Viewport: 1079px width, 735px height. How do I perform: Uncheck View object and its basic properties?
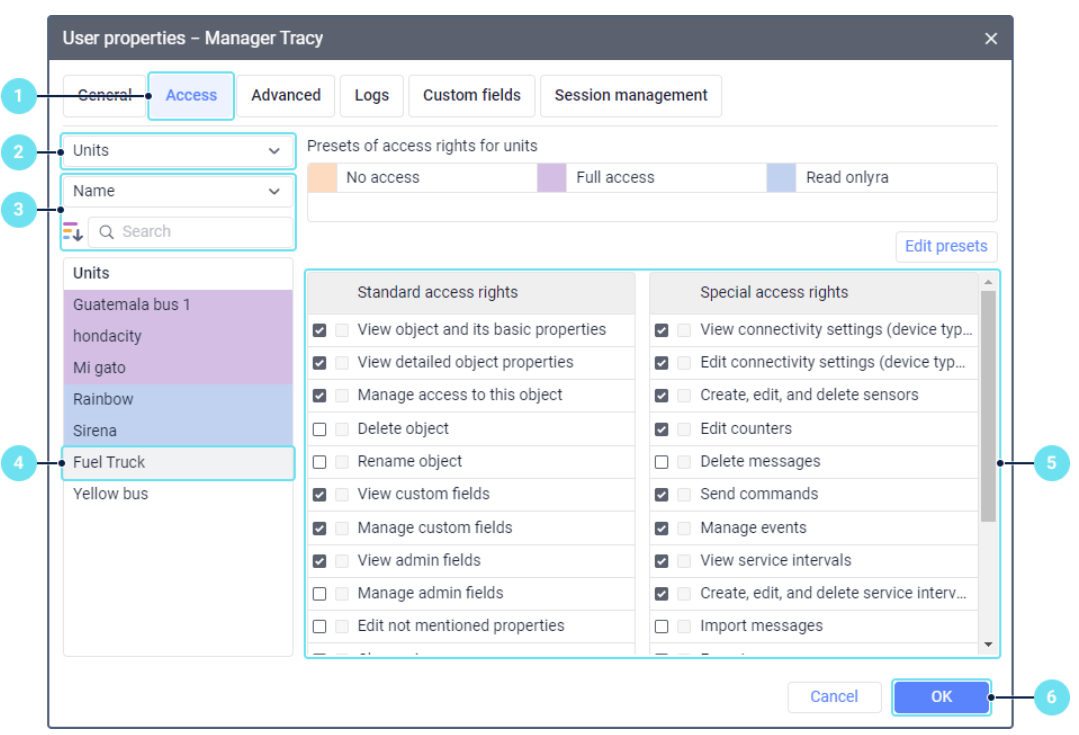pyautogui.click(x=319, y=330)
